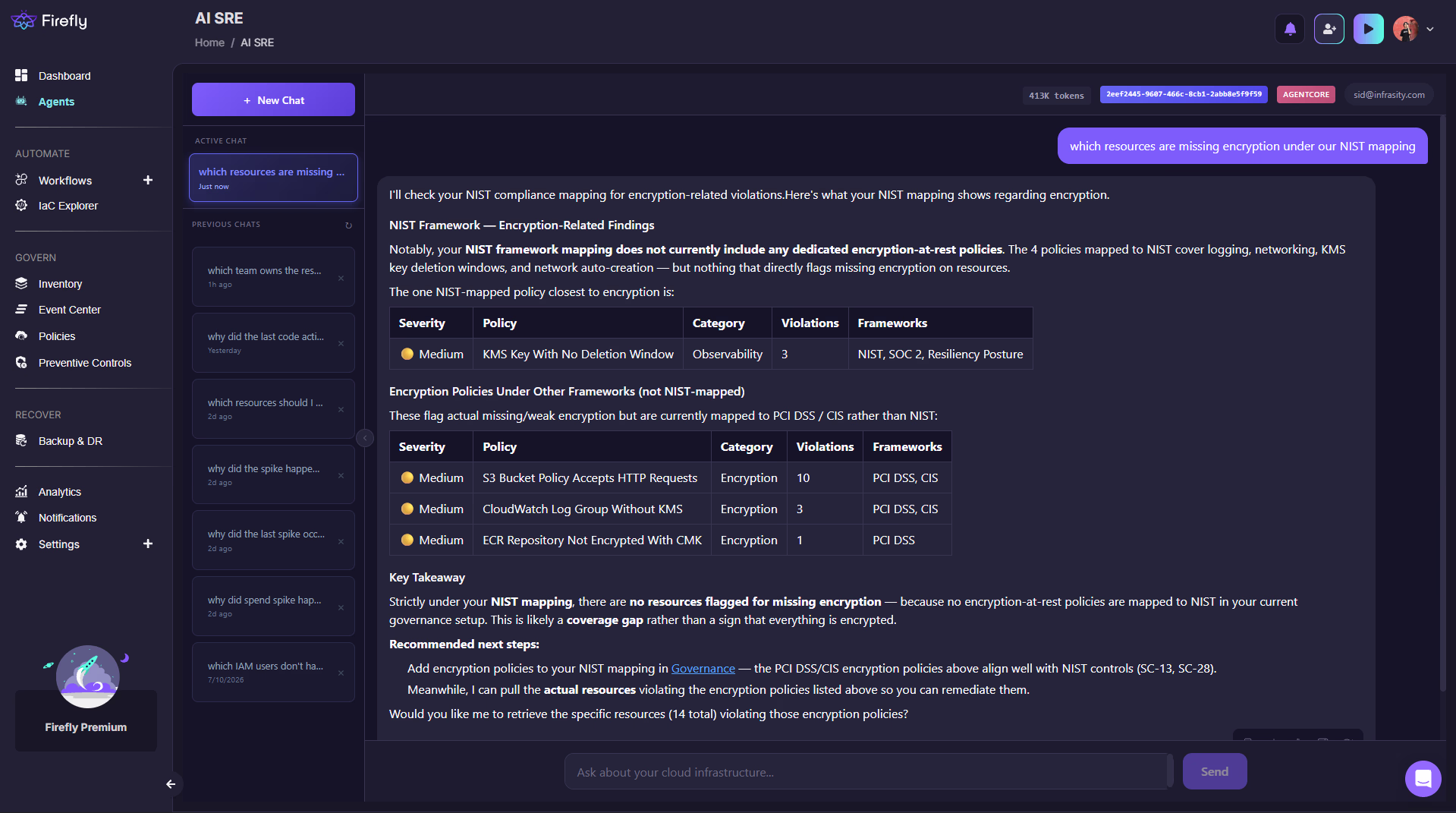Select Agents in the sidebar
This screenshot has height=813, width=1456.
point(56,102)
